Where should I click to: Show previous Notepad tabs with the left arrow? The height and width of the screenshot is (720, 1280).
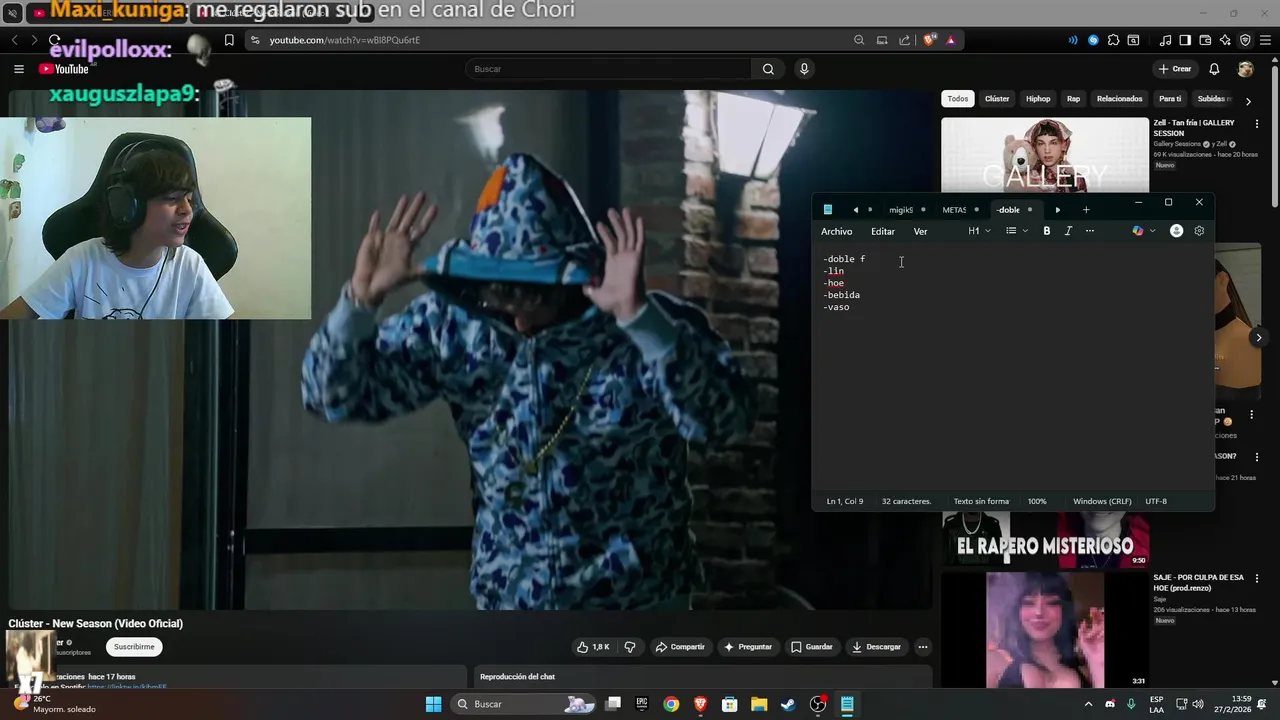click(855, 210)
